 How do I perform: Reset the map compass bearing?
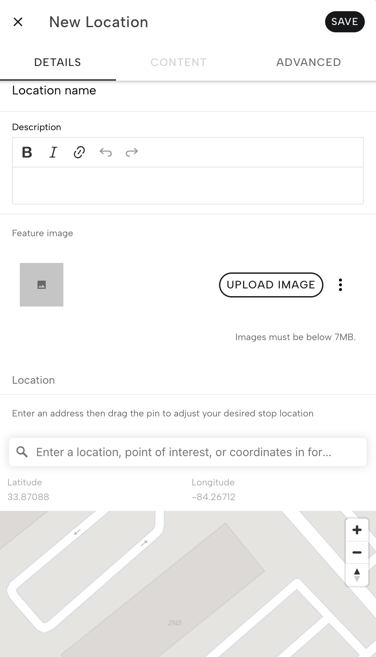(x=357, y=574)
